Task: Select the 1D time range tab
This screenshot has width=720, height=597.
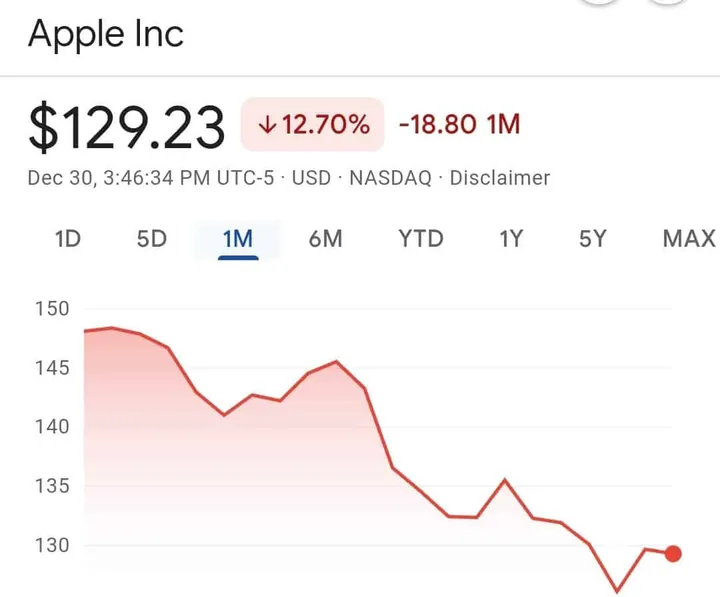Action: point(67,239)
